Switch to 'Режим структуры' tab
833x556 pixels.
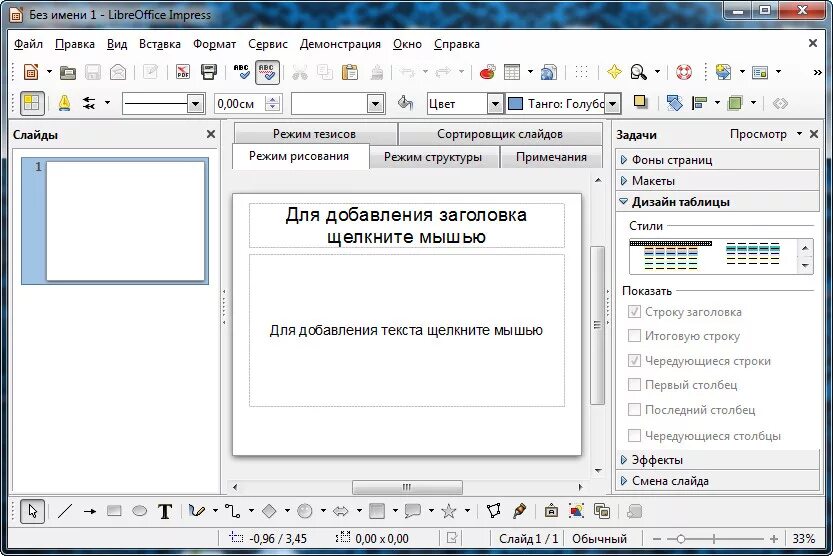pos(433,157)
